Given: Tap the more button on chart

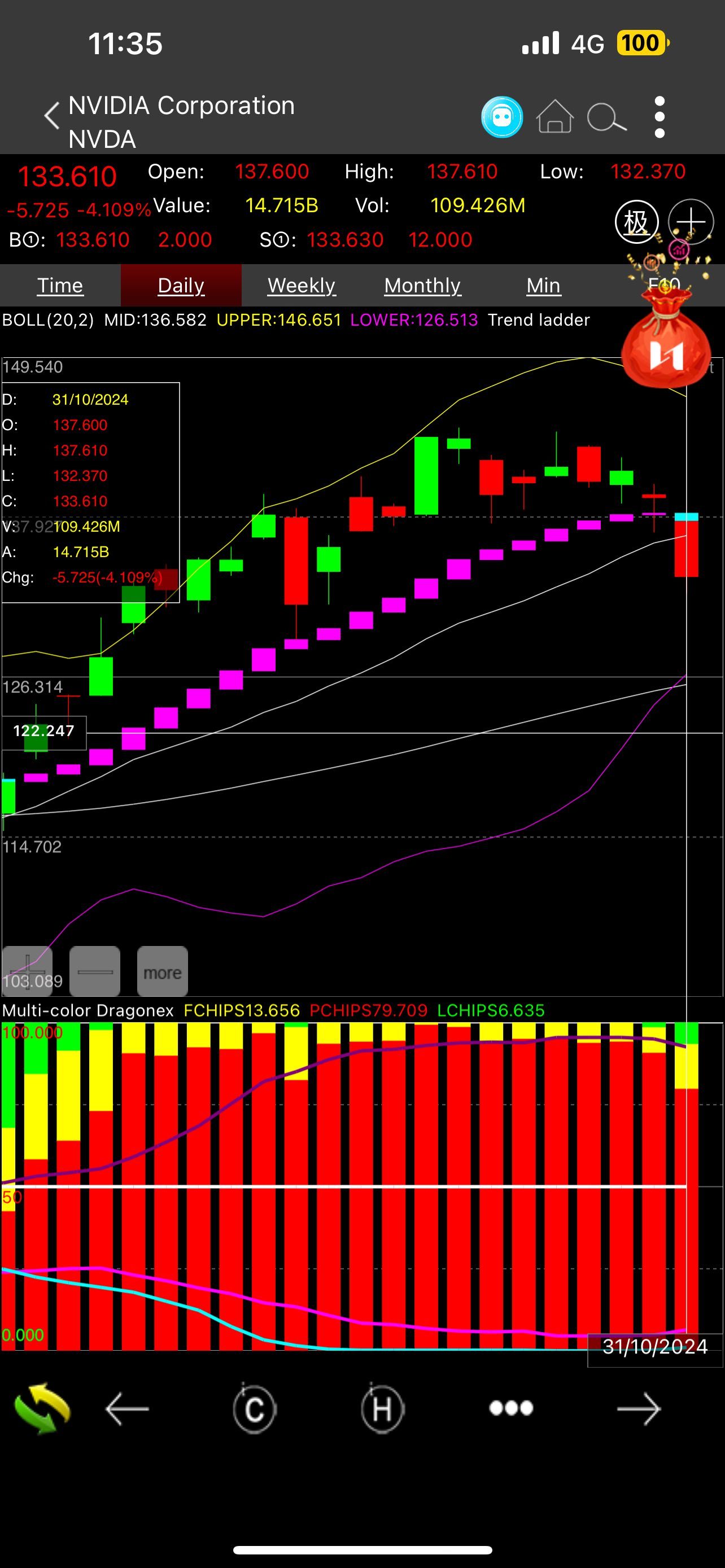Looking at the screenshot, I should (163, 971).
